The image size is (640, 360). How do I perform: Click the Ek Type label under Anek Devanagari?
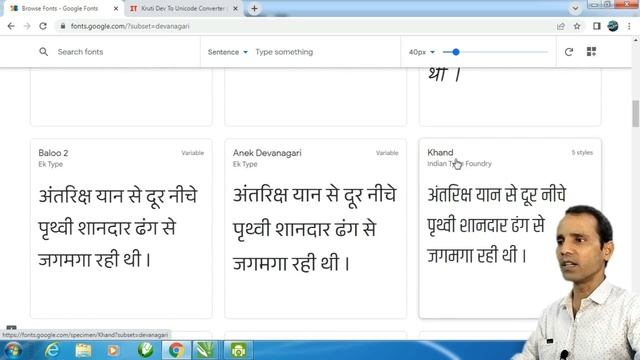tap(245, 164)
